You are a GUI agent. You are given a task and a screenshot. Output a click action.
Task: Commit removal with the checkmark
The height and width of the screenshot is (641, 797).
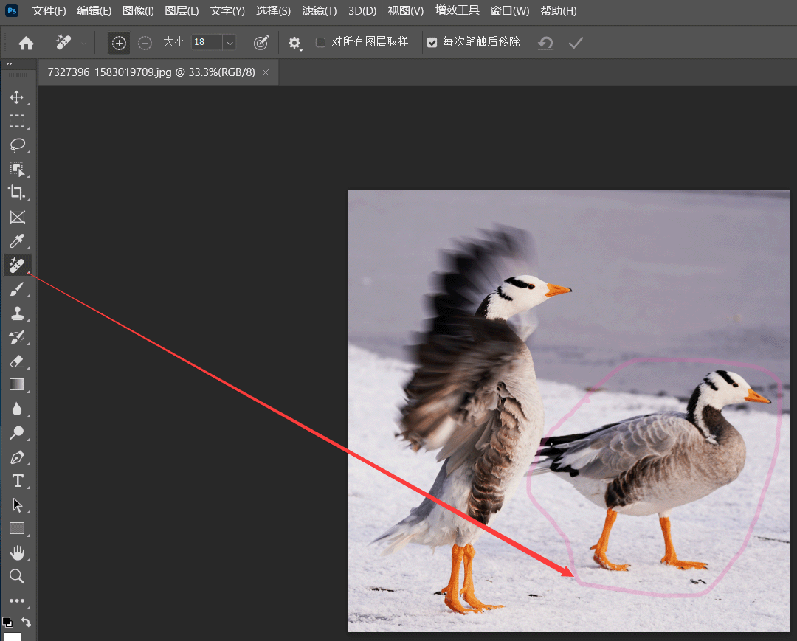pos(575,43)
